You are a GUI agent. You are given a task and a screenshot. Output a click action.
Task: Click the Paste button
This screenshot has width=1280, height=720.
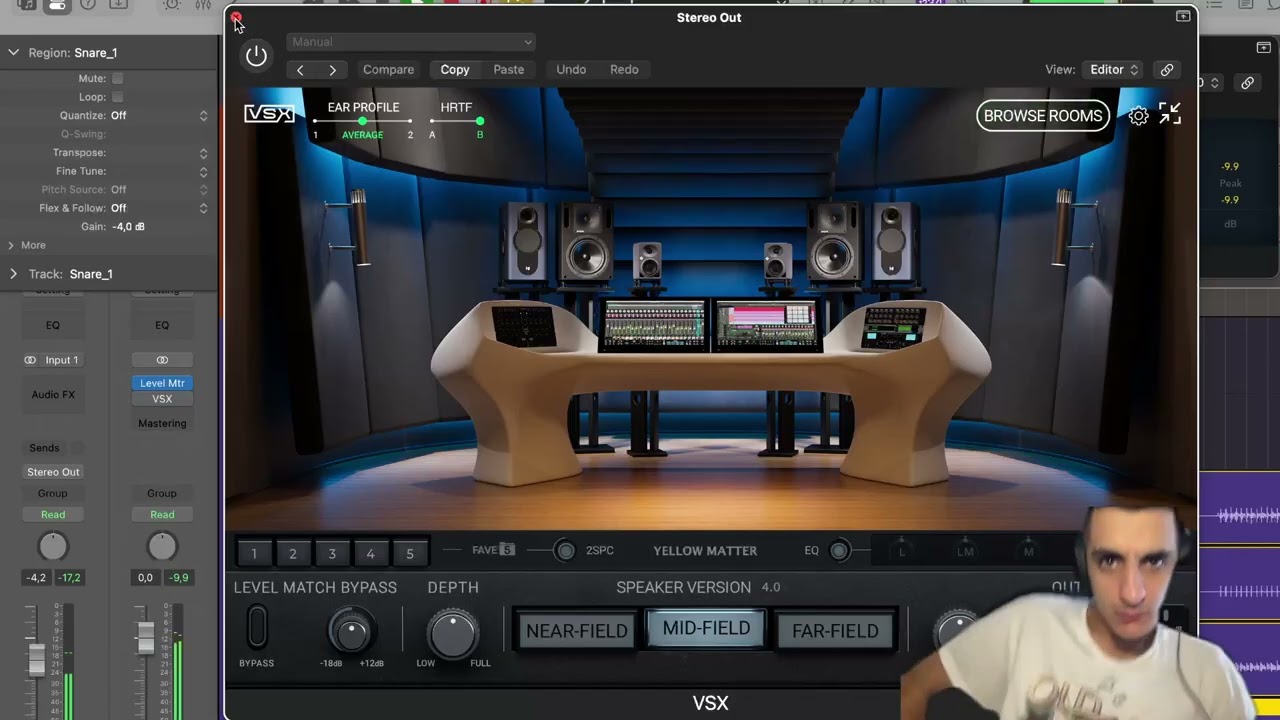(x=508, y=70)
